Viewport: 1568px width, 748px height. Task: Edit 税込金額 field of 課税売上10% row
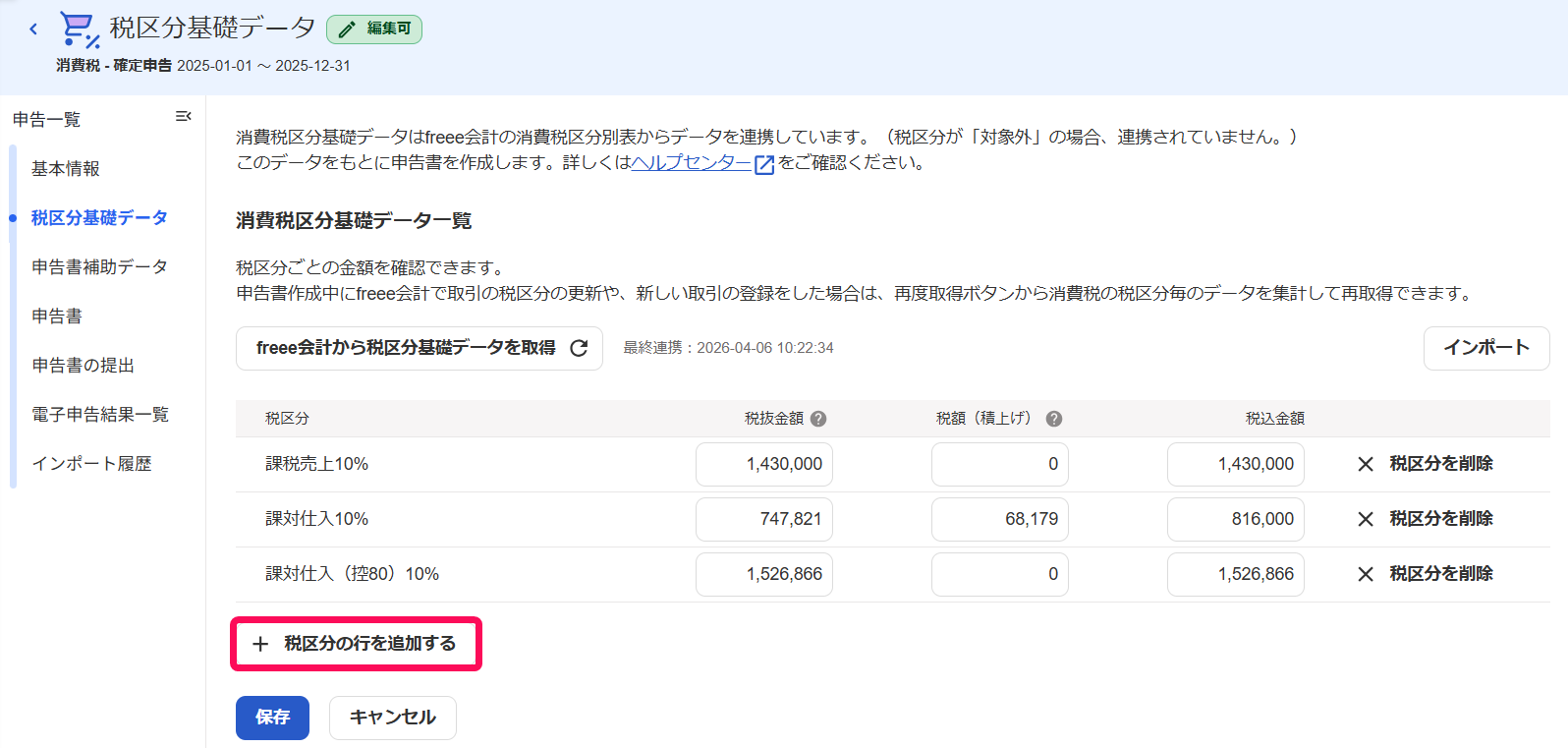point(1236,464)
